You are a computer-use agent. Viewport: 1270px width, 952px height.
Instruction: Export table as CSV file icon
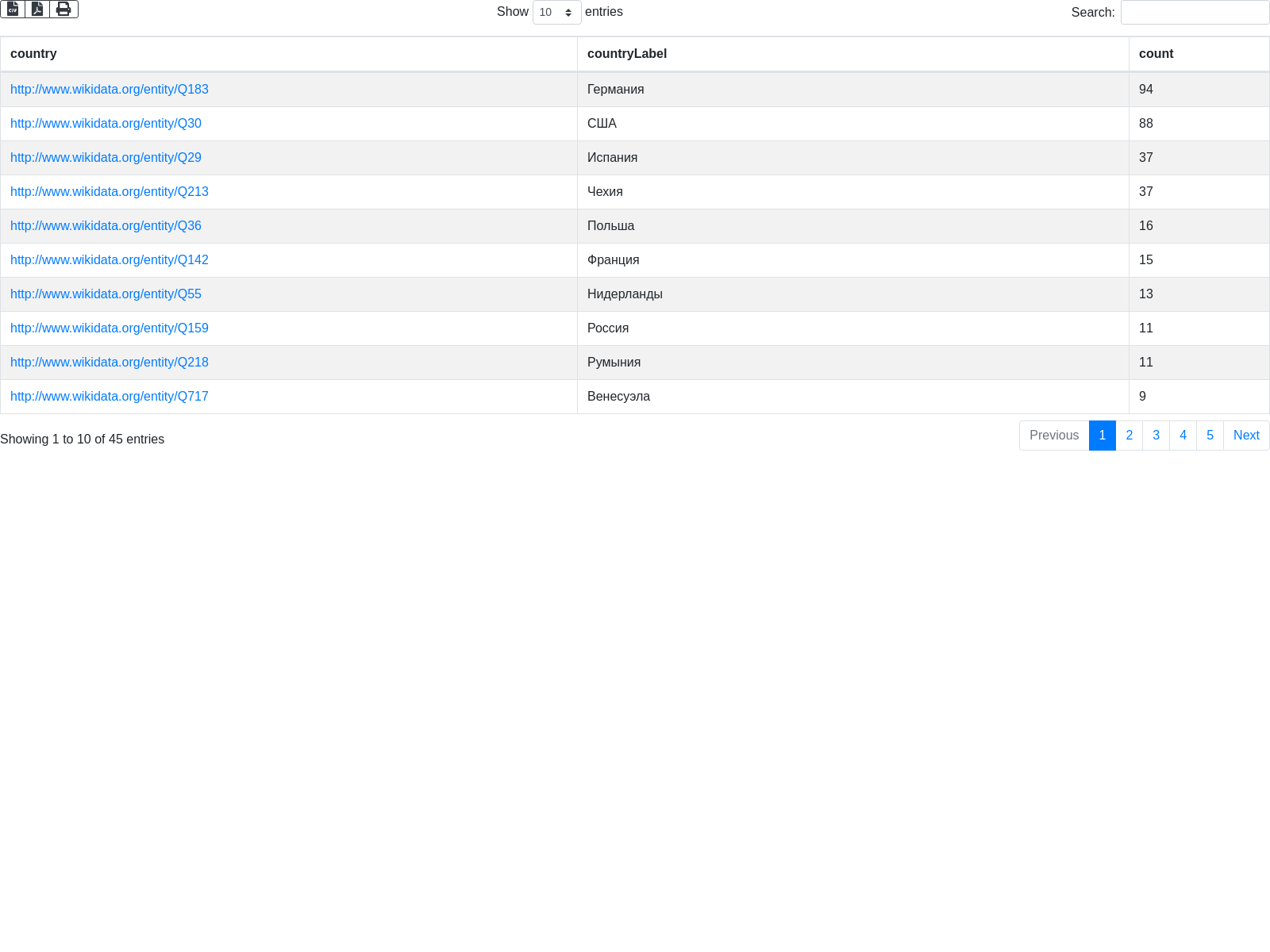(13, 9)
